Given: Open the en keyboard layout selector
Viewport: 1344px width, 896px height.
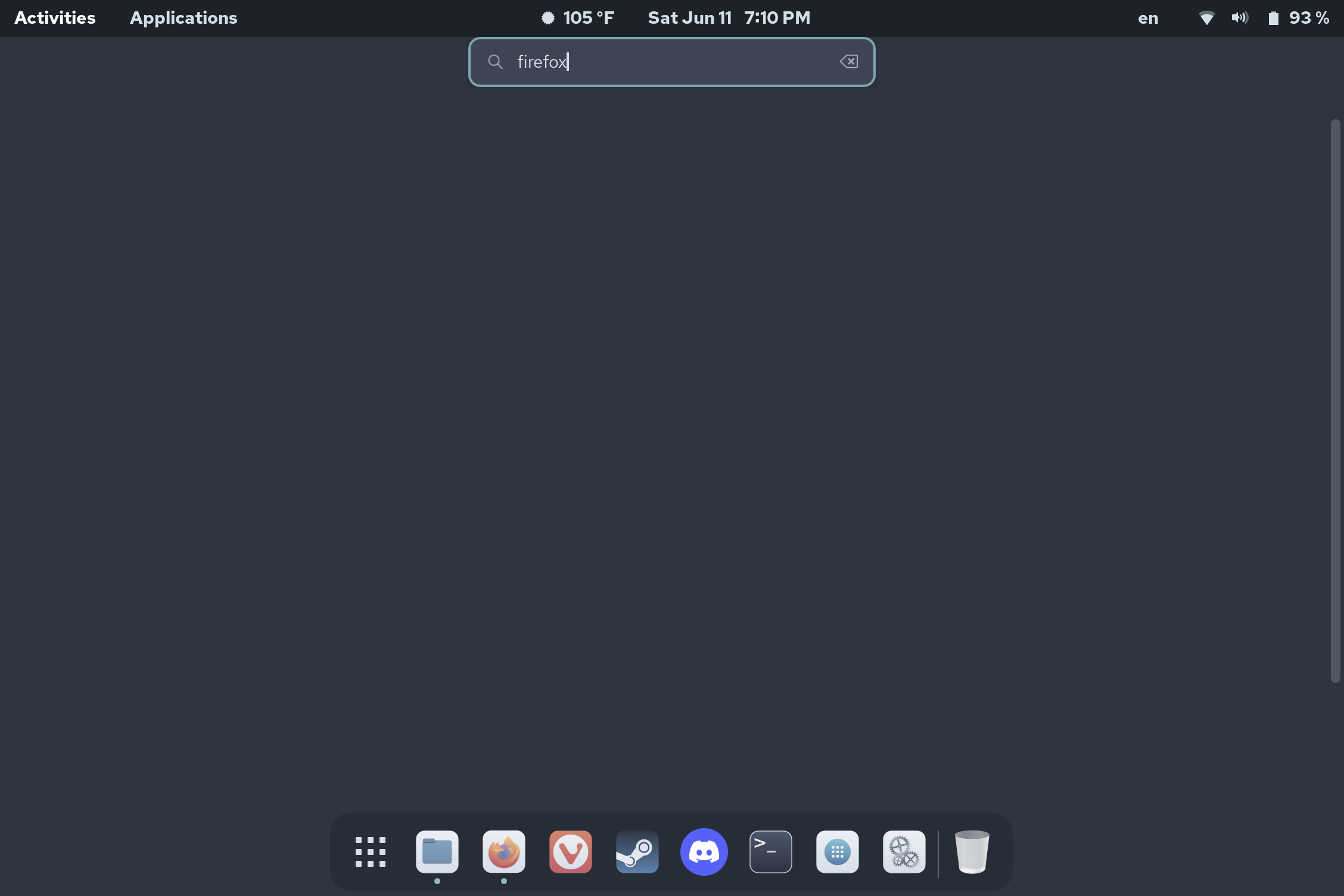Looking at the screenshot, I should pos(1147,18).
